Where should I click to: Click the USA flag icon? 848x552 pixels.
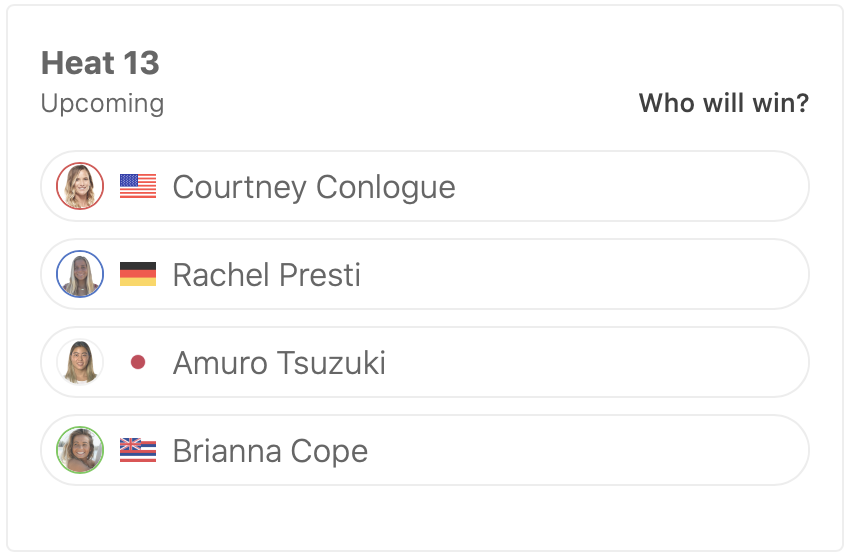tap(138, 186)
